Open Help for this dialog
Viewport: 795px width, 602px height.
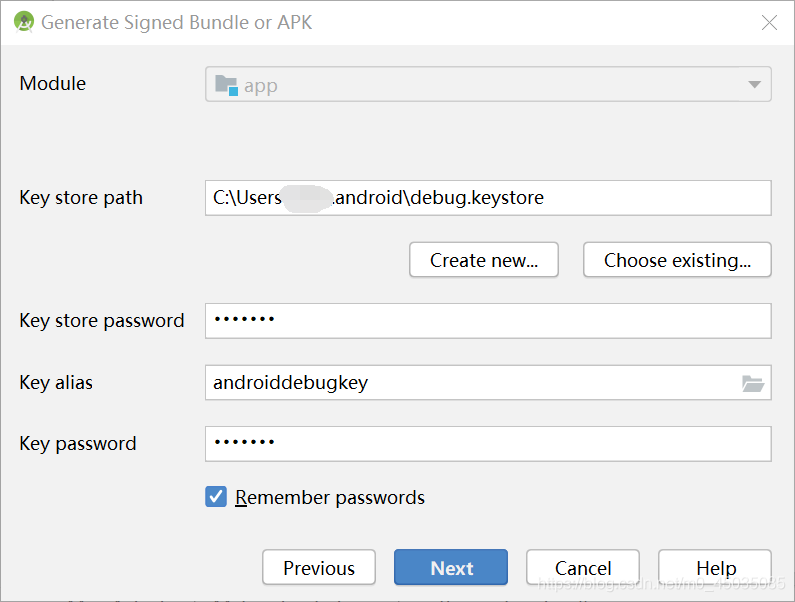click(x=715, y=568)
